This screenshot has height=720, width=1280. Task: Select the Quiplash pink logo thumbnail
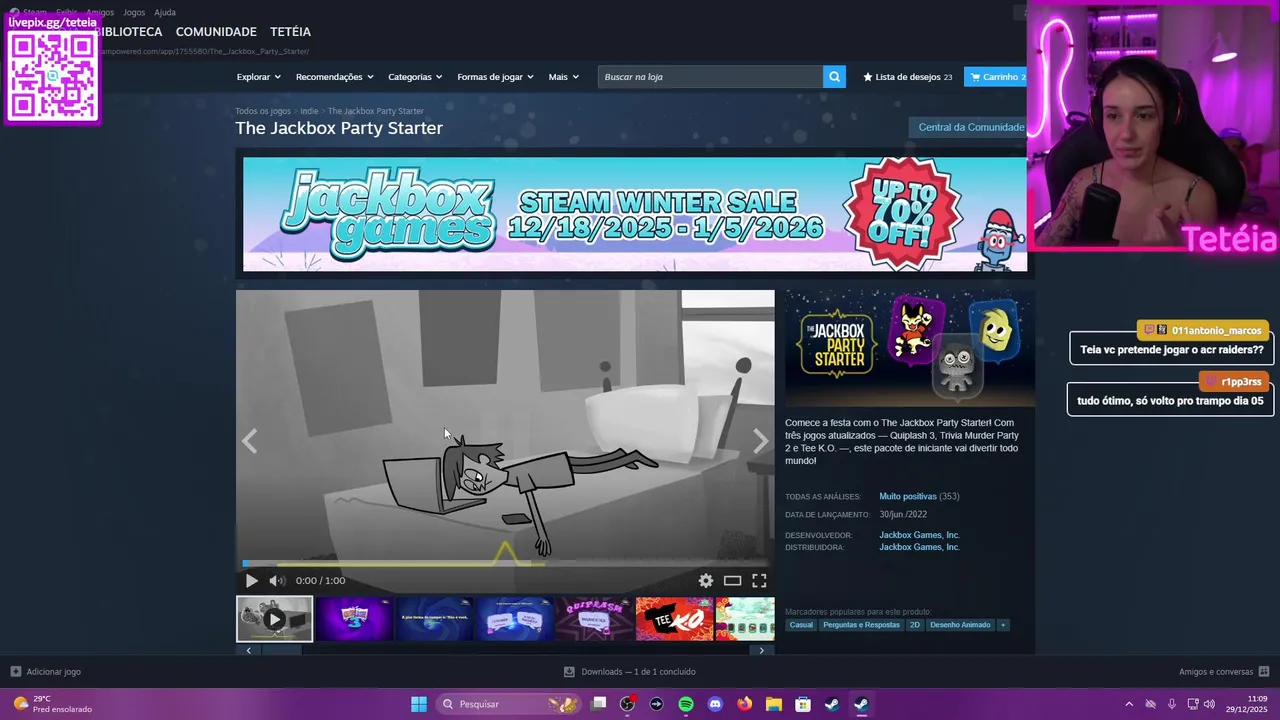pos(594,619)
